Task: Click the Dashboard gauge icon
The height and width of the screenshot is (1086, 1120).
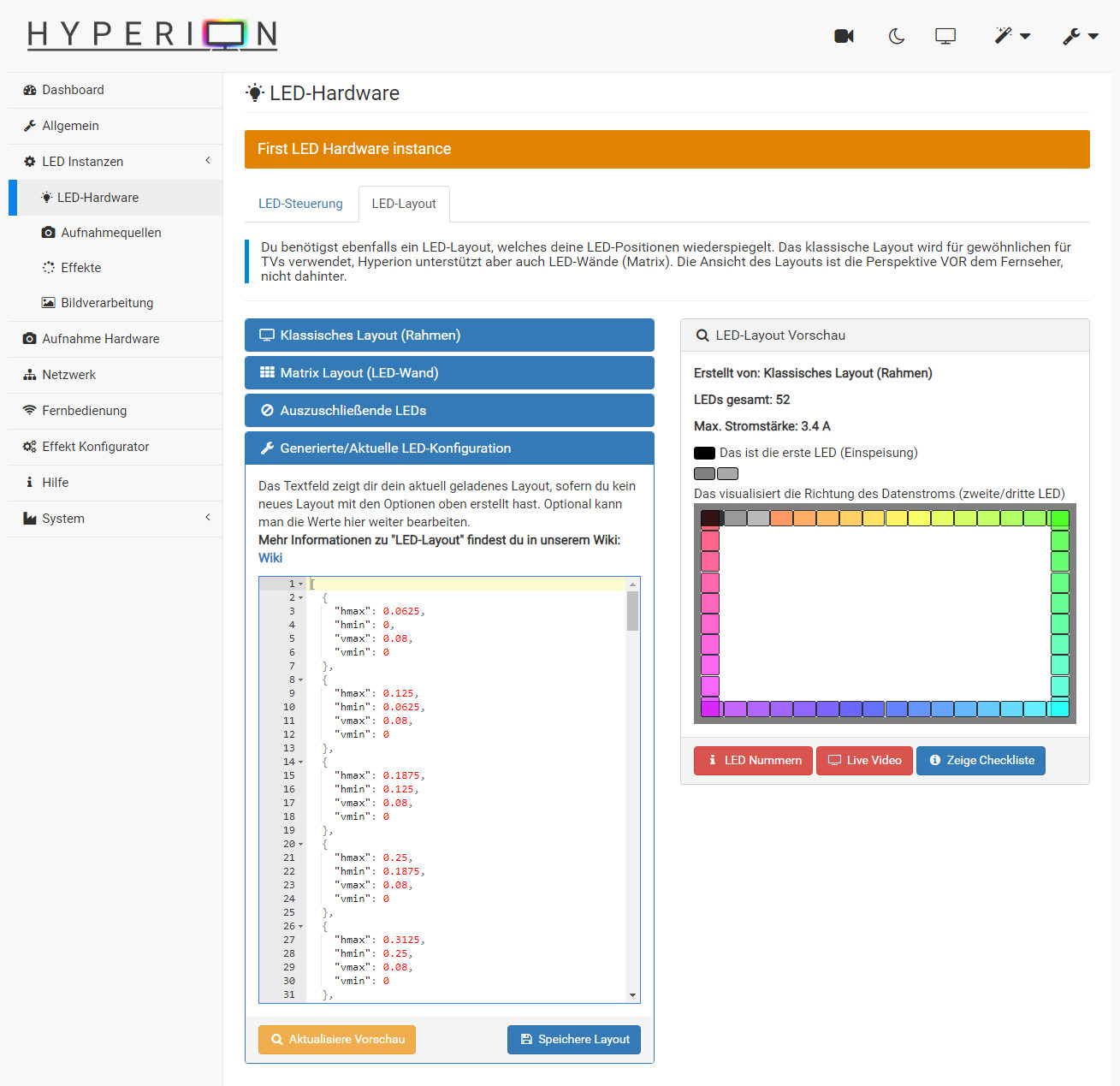Action: [x=30, y=90]
